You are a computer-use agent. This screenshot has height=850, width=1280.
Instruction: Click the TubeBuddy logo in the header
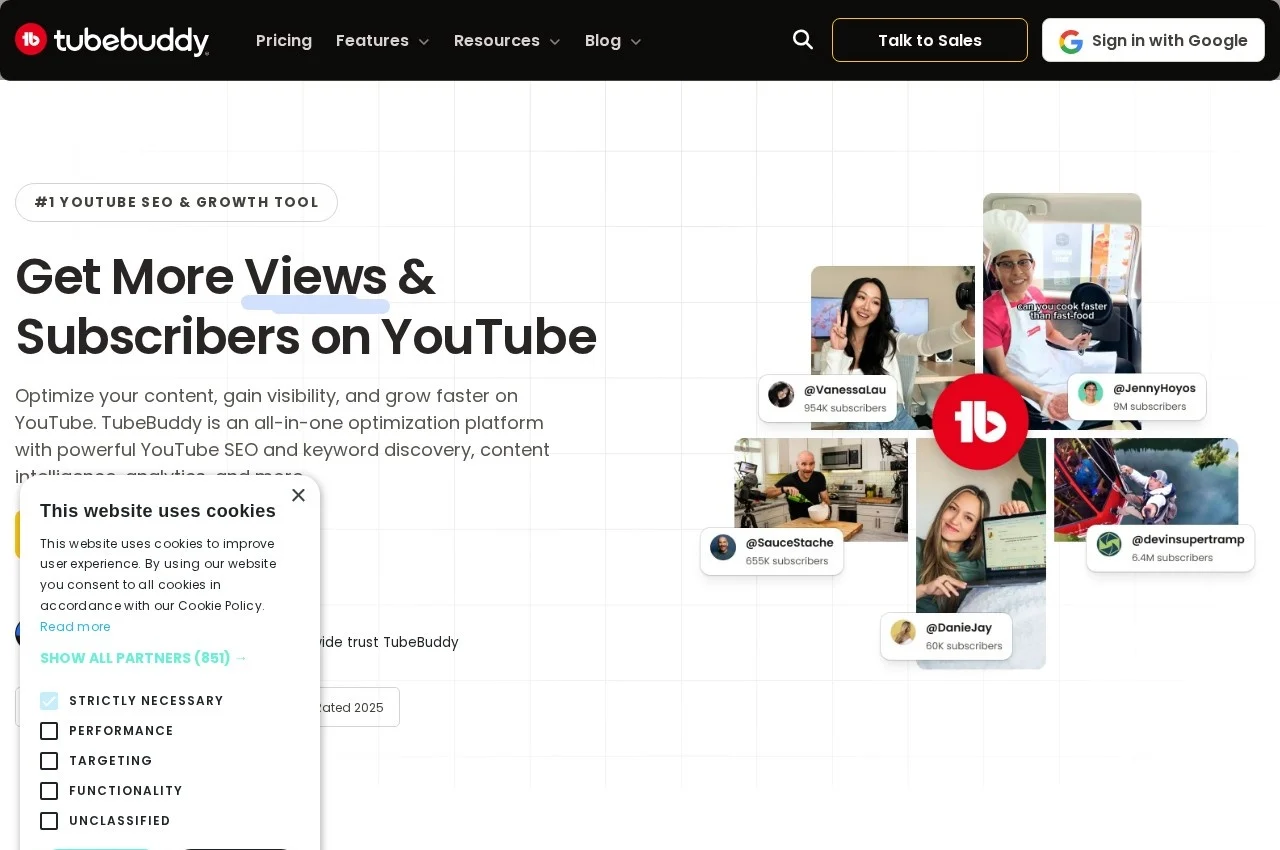112,40
